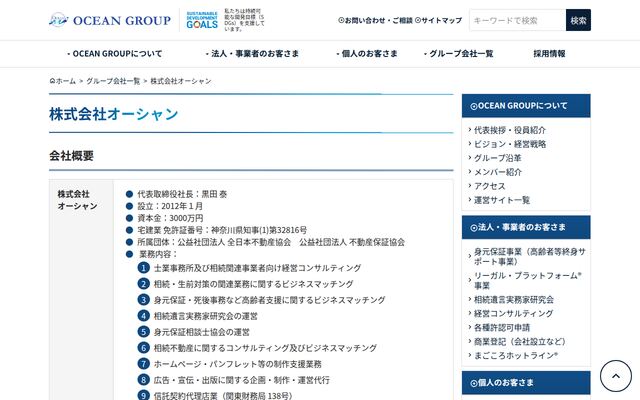This screenshot has height=400, width=640.
Task: Click item 7 ホームページ・パンフレット等の制作支援業務
Action: pyautogui.click(x=238, y=364)
